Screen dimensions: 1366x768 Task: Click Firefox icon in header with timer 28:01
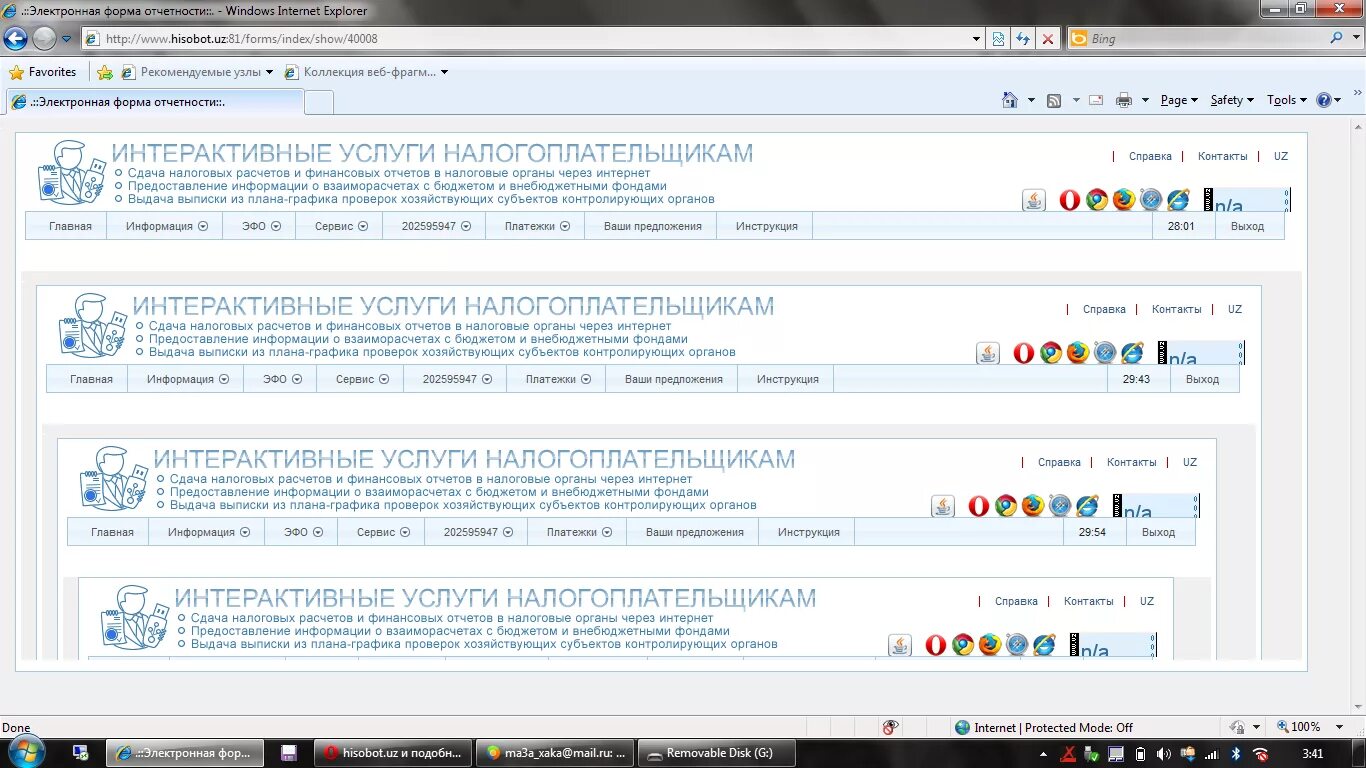[1124, 200]
